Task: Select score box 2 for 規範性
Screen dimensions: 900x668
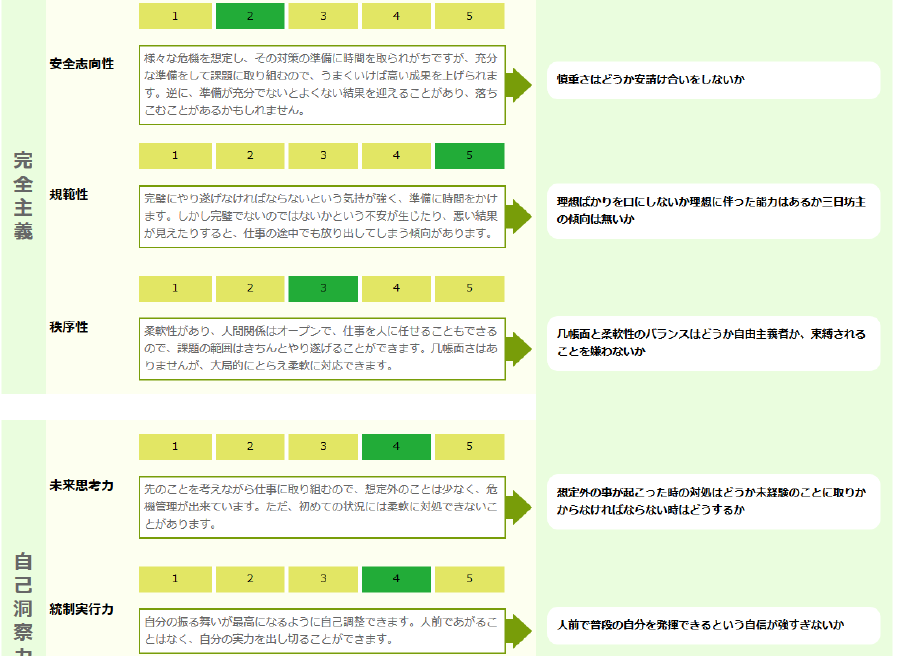Action: (x=250, y=156)
